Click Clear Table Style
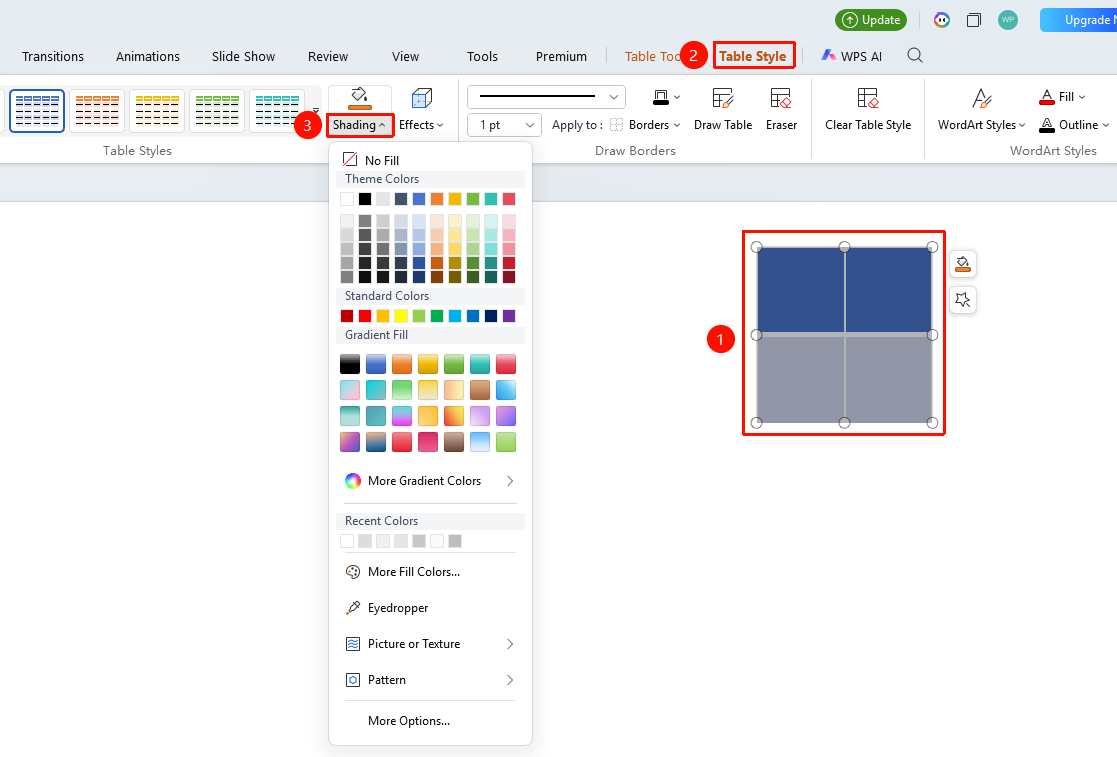 tap(868, 110)
